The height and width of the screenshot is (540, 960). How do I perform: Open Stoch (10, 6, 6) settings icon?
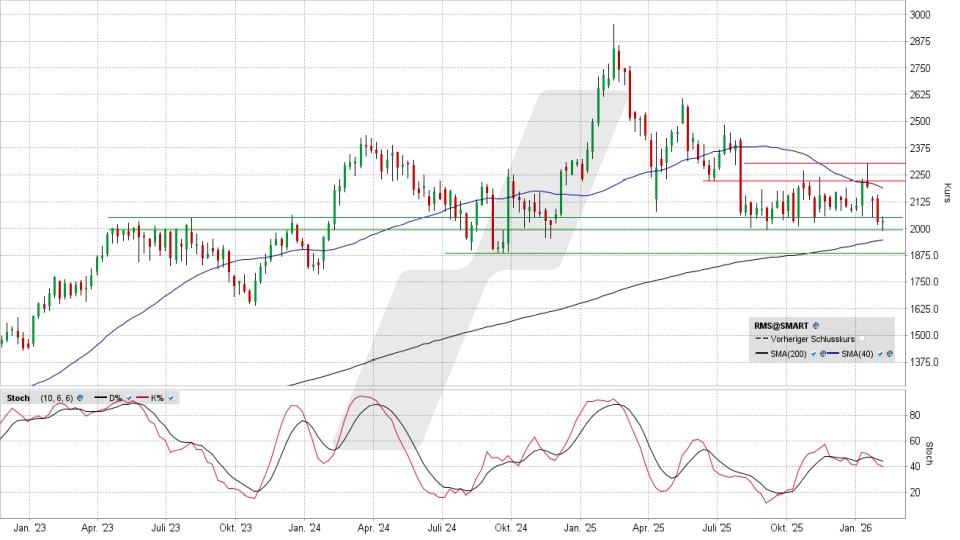coord(81,399)
